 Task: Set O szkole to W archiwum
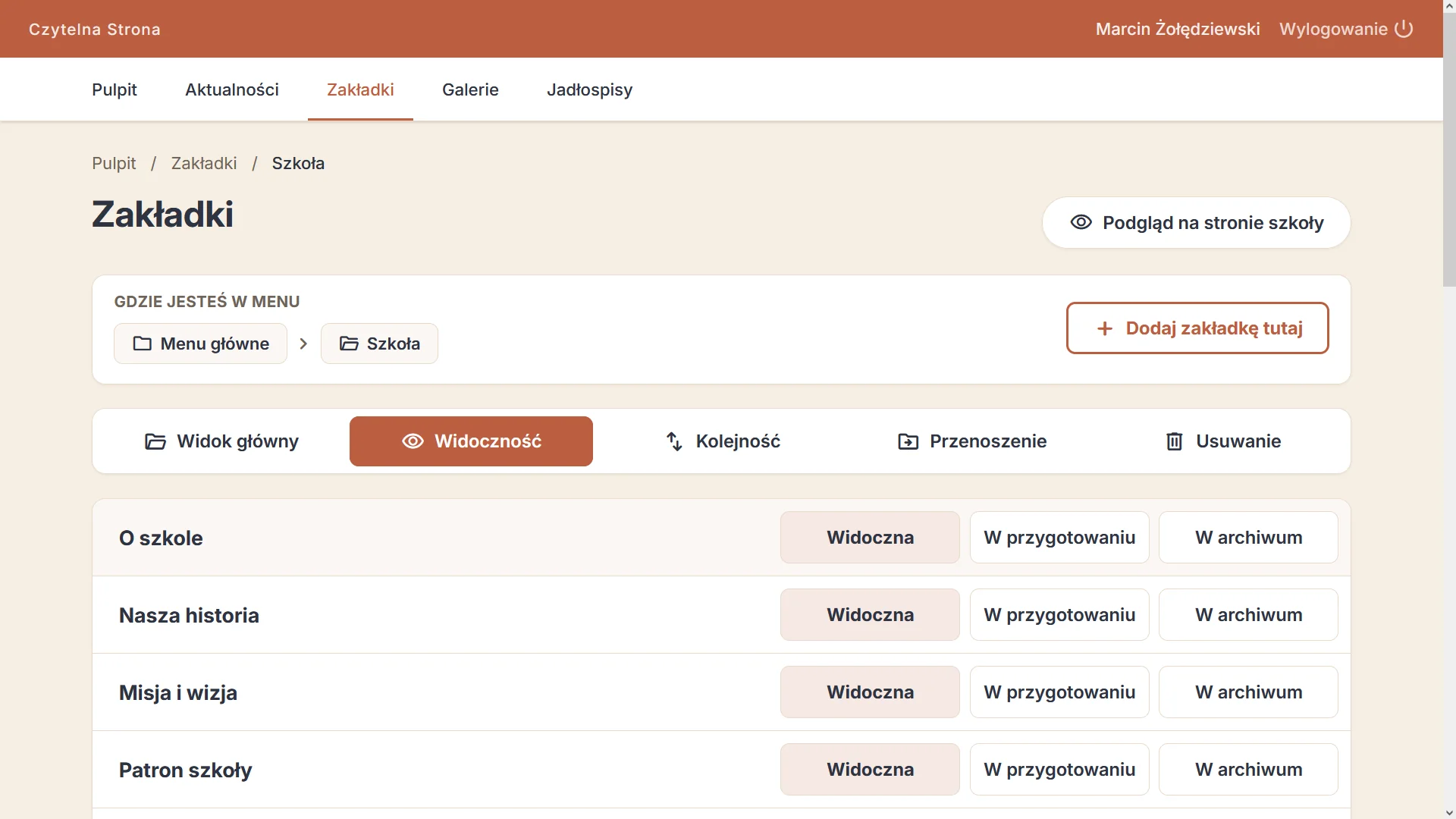click(1248, 538)
